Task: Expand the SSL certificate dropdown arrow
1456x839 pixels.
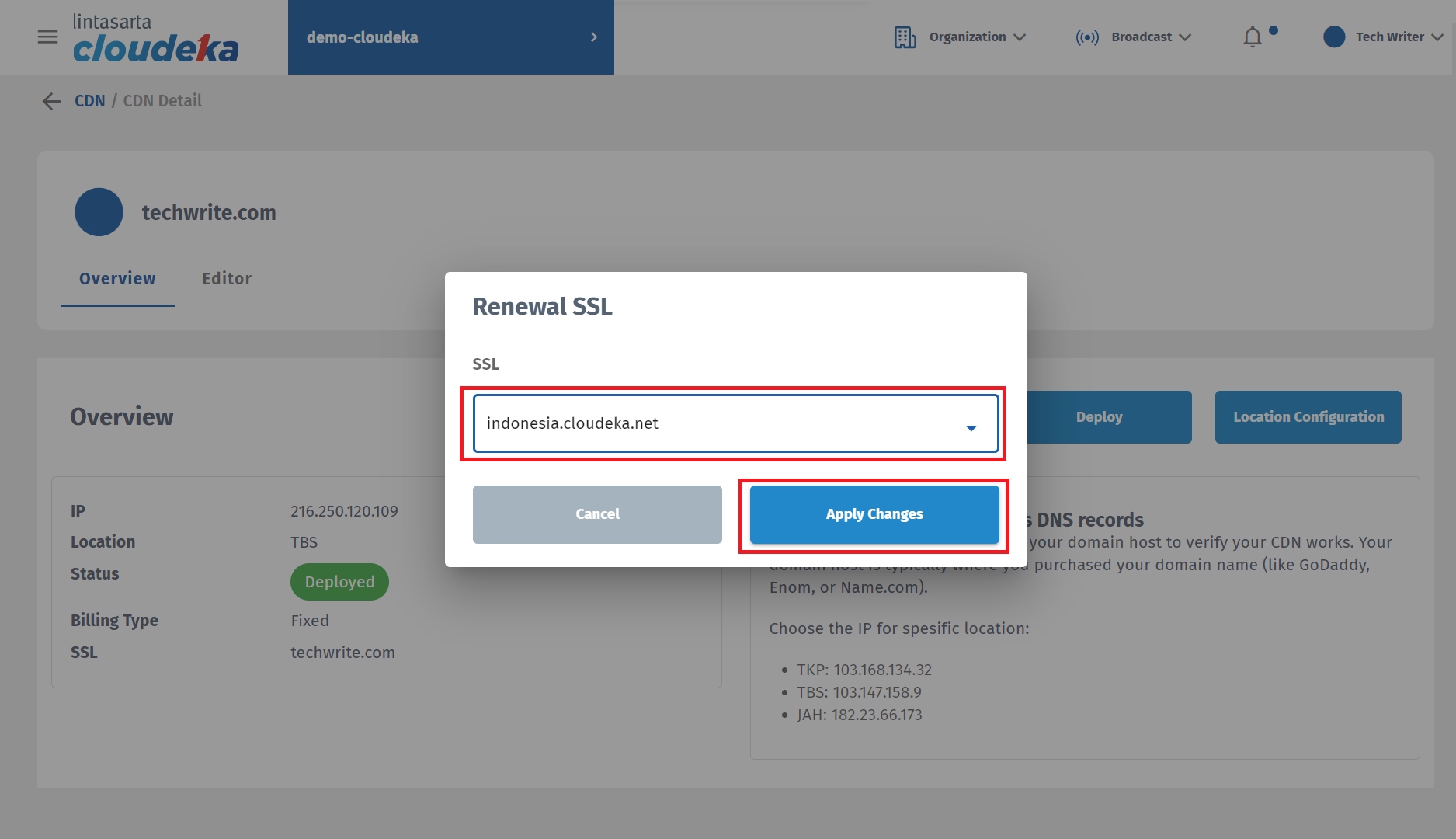Action: tap(971, 427)
